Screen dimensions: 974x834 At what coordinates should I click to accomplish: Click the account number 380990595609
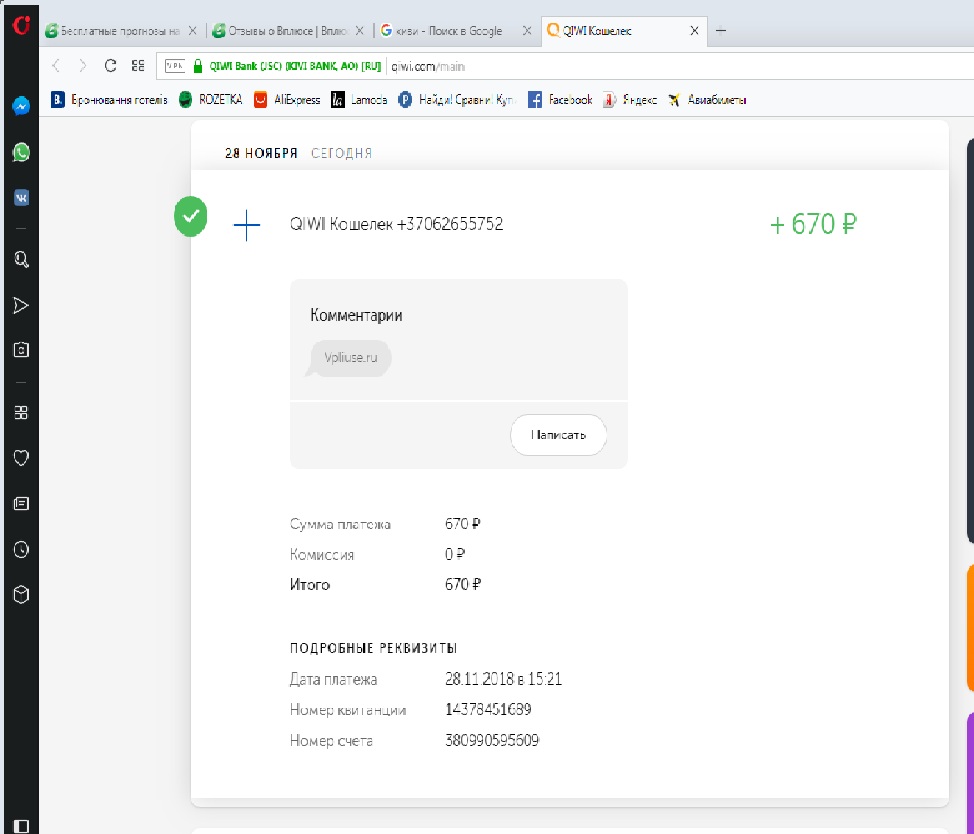tap(492, 740)
